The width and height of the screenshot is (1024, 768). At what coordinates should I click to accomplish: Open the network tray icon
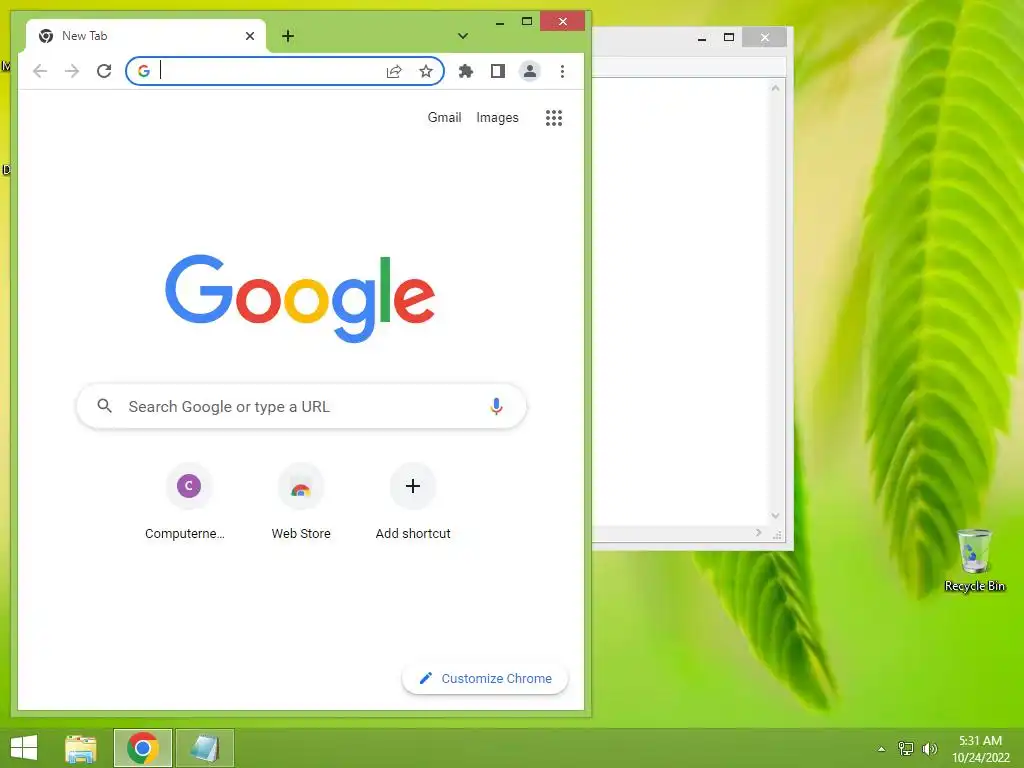[906, 748]
